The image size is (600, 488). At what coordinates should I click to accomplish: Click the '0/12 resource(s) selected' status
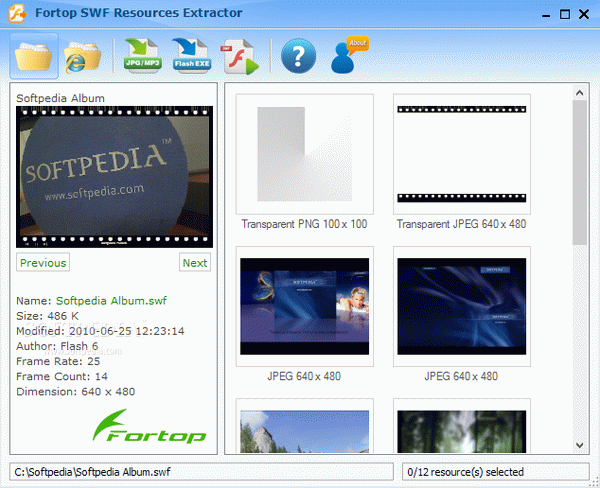point(496,472)
